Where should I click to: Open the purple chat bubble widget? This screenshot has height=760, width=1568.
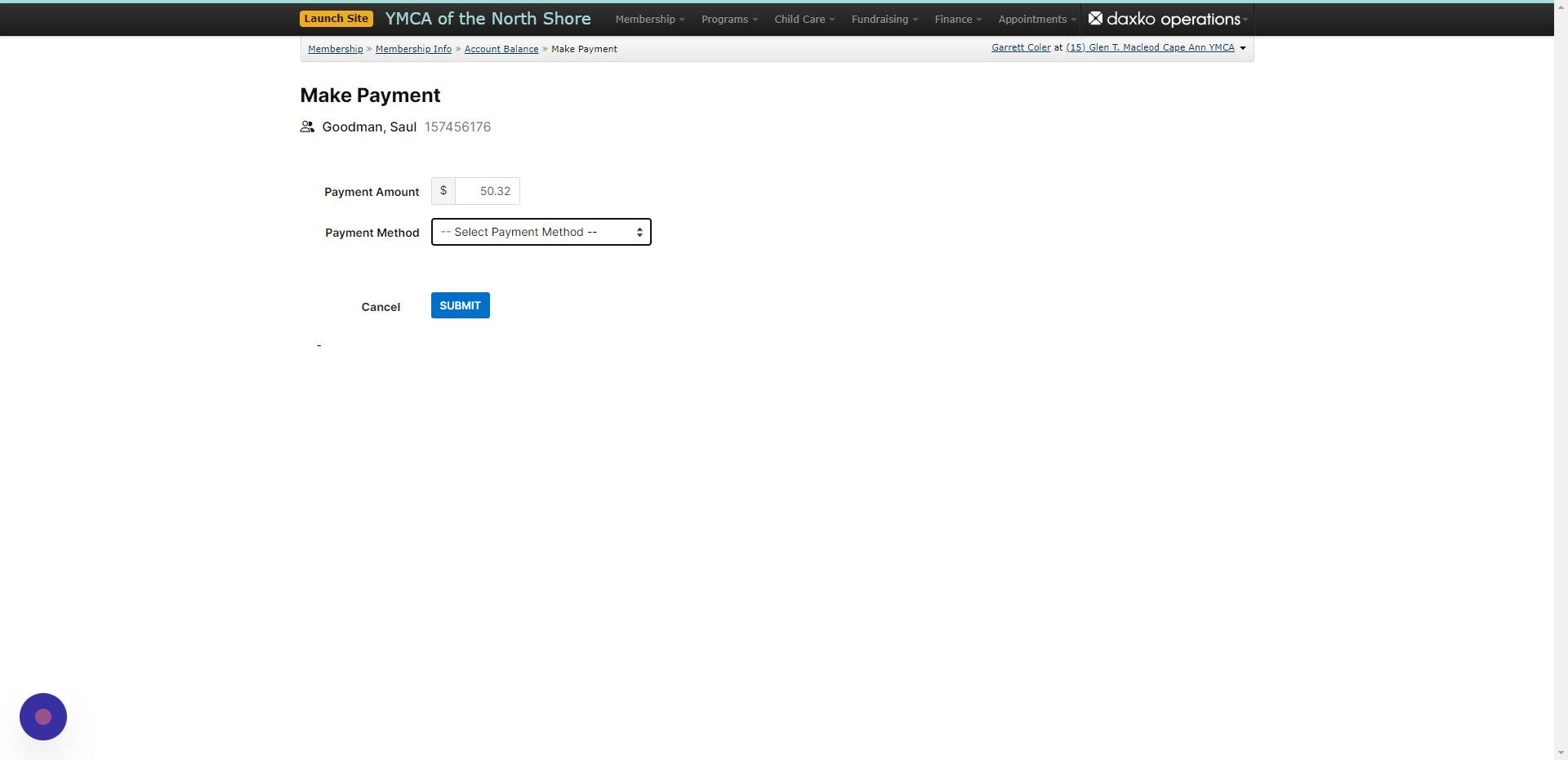43,717
